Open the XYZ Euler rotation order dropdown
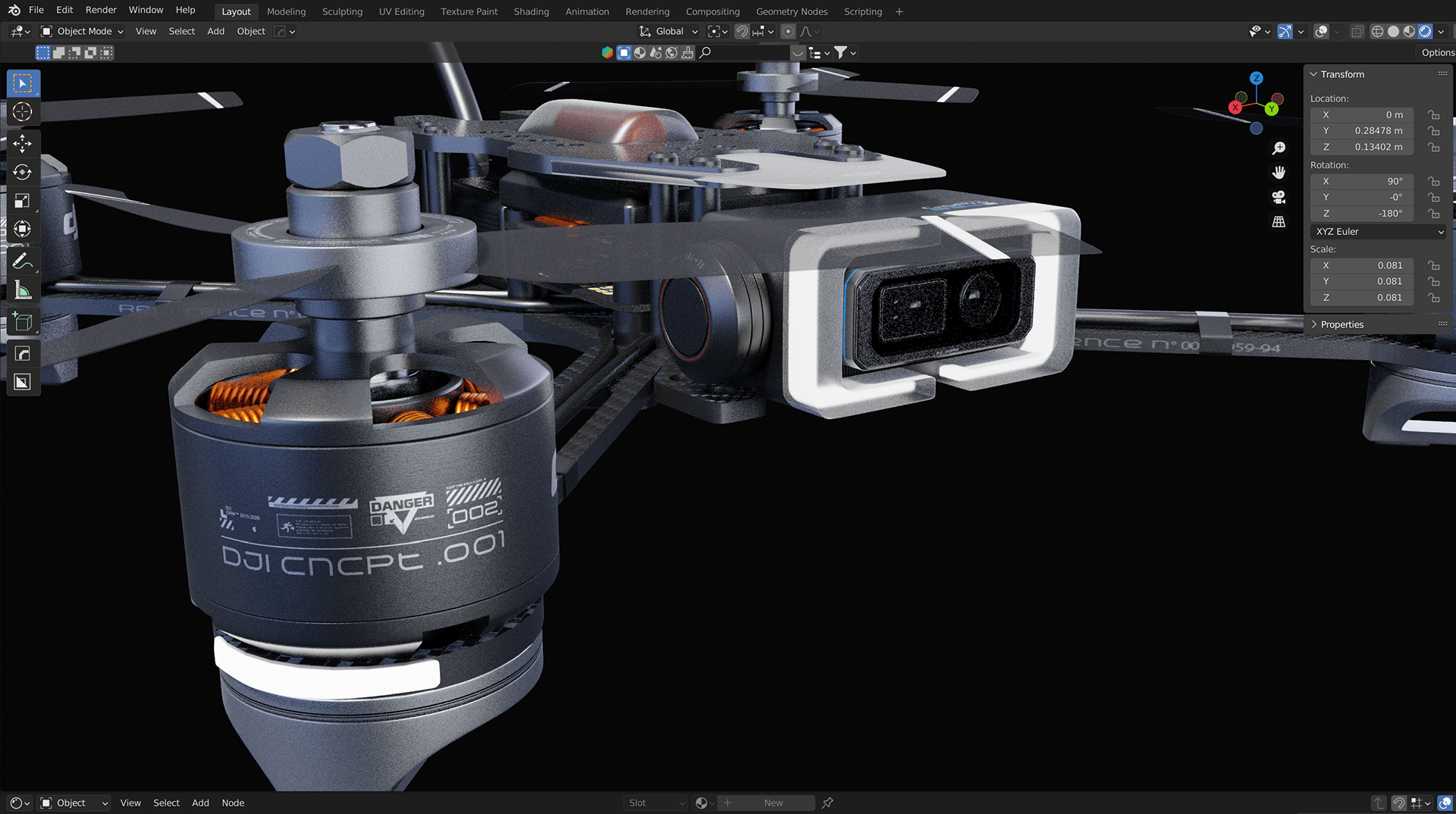The image size is (1456, 814). pos(1376,231)
